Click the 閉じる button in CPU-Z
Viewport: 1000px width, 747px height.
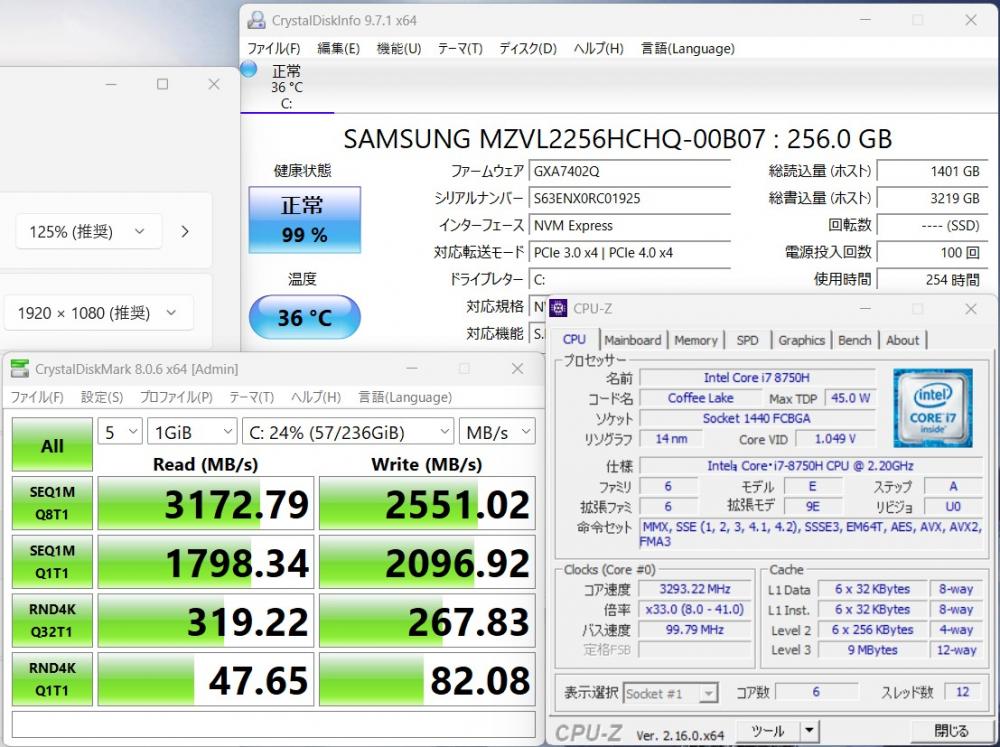(951, 731)
